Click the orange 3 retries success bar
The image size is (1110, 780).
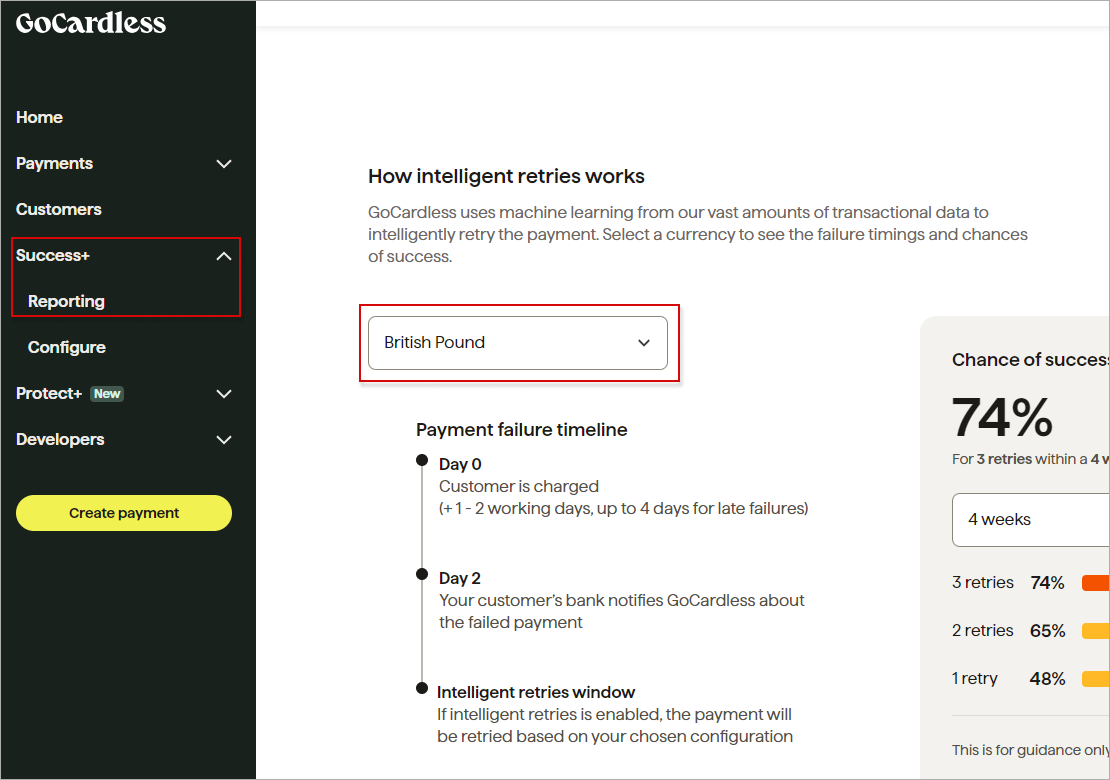tap(1096, 583)
